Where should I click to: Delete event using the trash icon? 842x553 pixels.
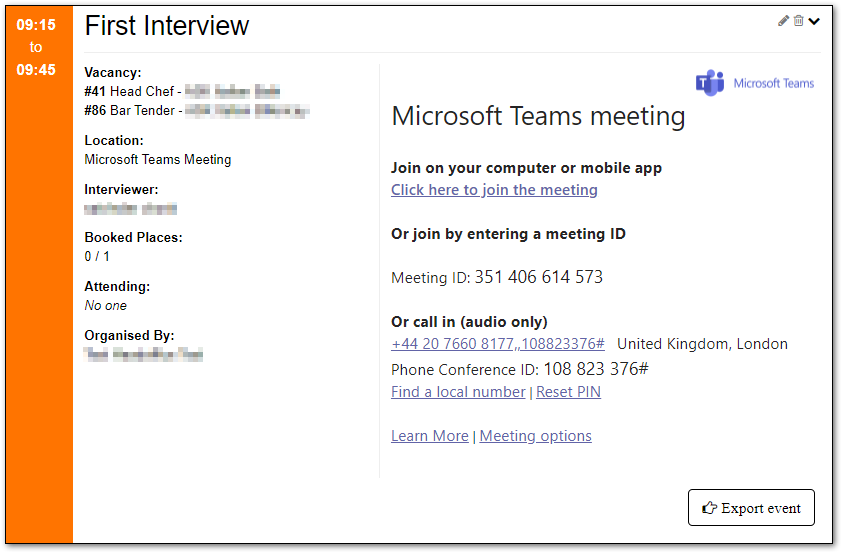point(798,21)
